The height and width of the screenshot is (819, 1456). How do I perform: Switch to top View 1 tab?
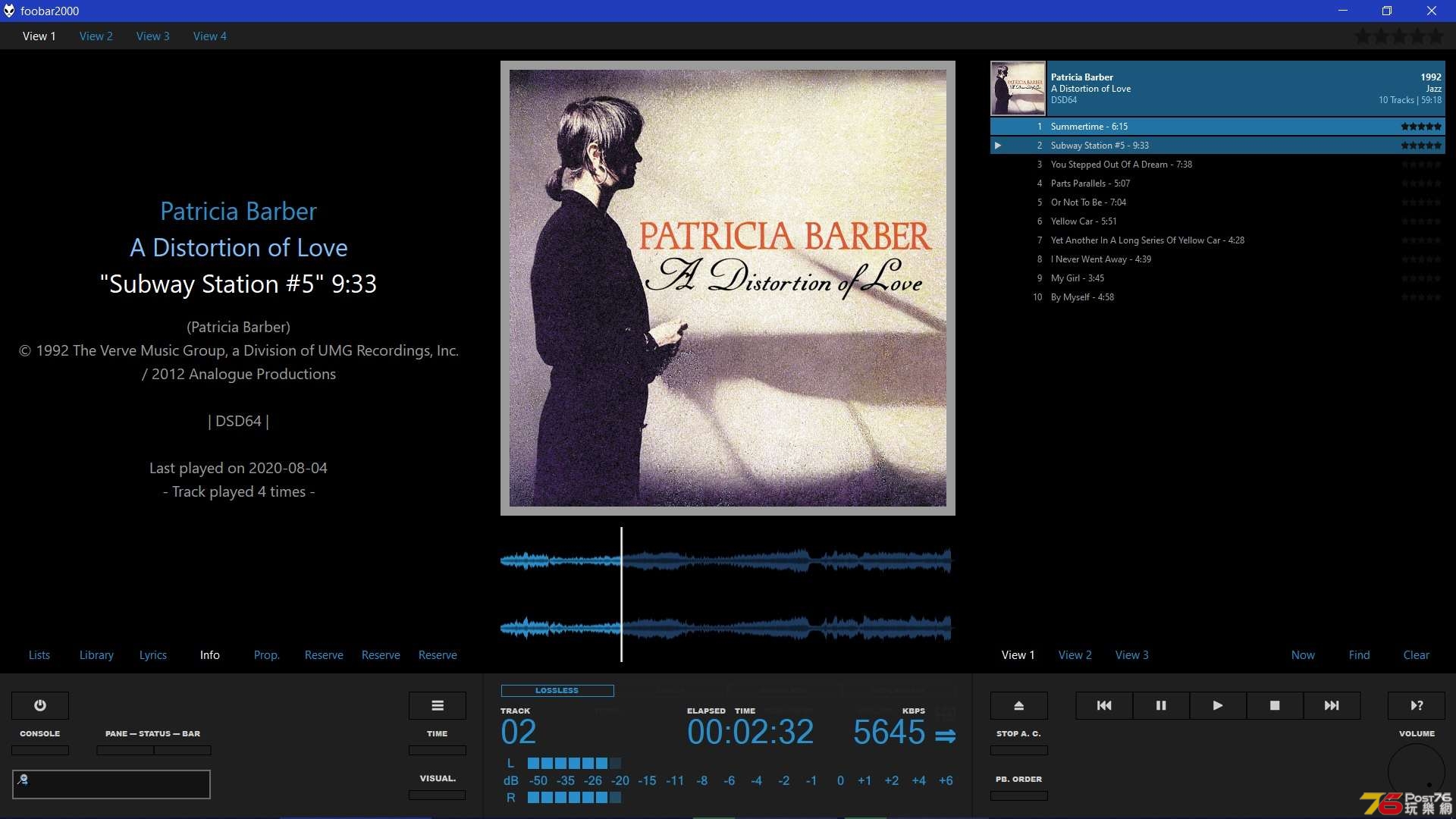click(39, 36)
